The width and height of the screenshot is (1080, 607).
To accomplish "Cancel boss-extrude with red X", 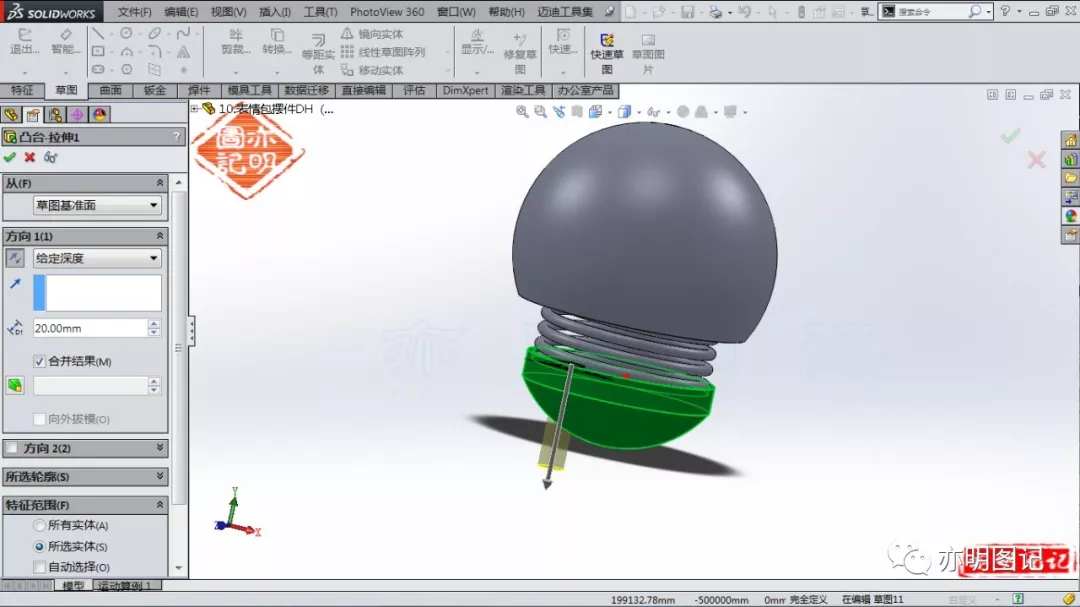I will pos(30,157).
